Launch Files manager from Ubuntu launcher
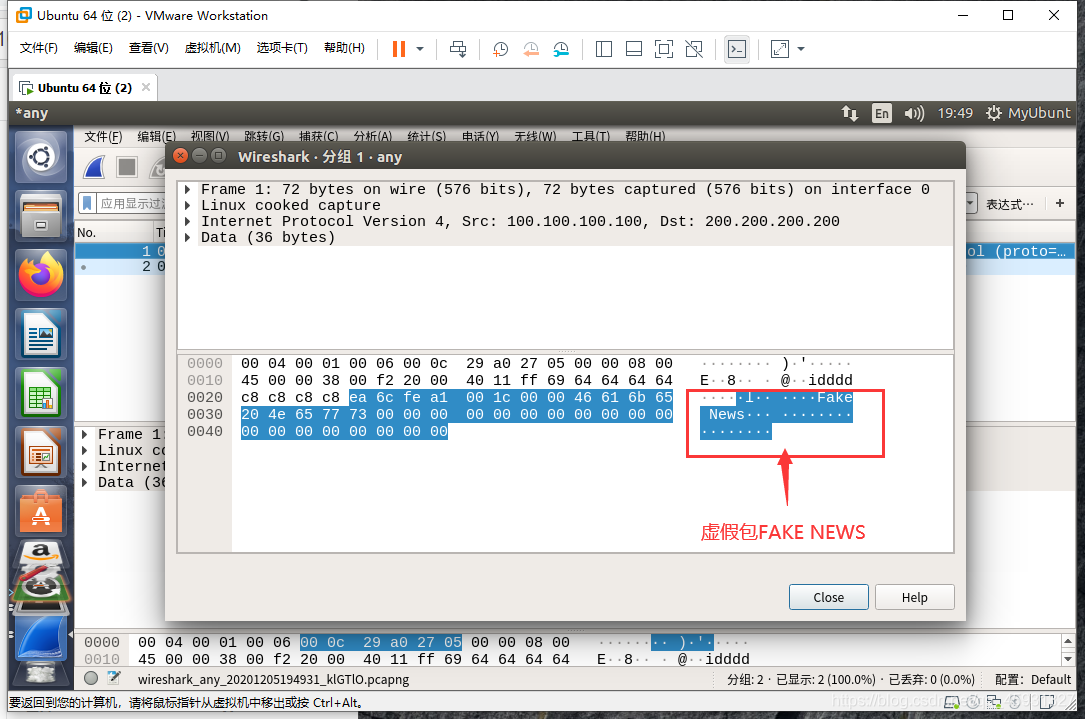The width and height of the screenshot is (1085, 719). point(41,216)
